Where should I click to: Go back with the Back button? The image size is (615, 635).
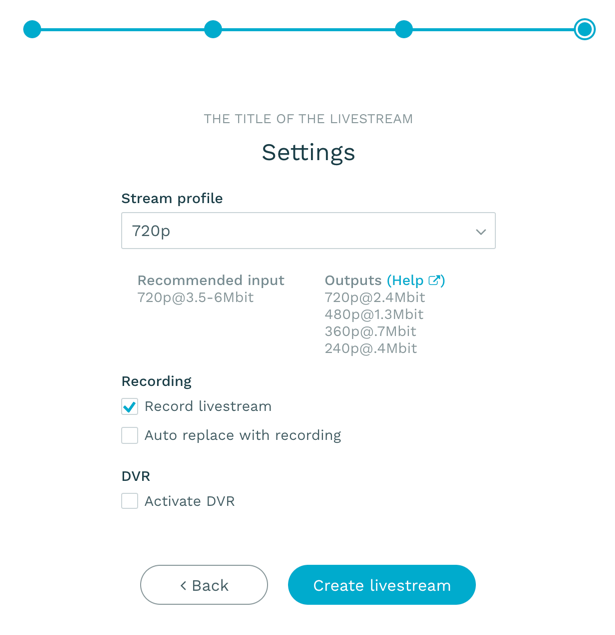pyautogui.click(x=204, y=585)
